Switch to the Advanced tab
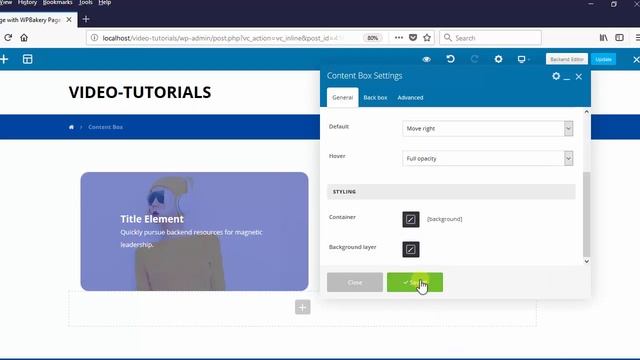Screen dimensions: 640x360 (x=410, y=98)
